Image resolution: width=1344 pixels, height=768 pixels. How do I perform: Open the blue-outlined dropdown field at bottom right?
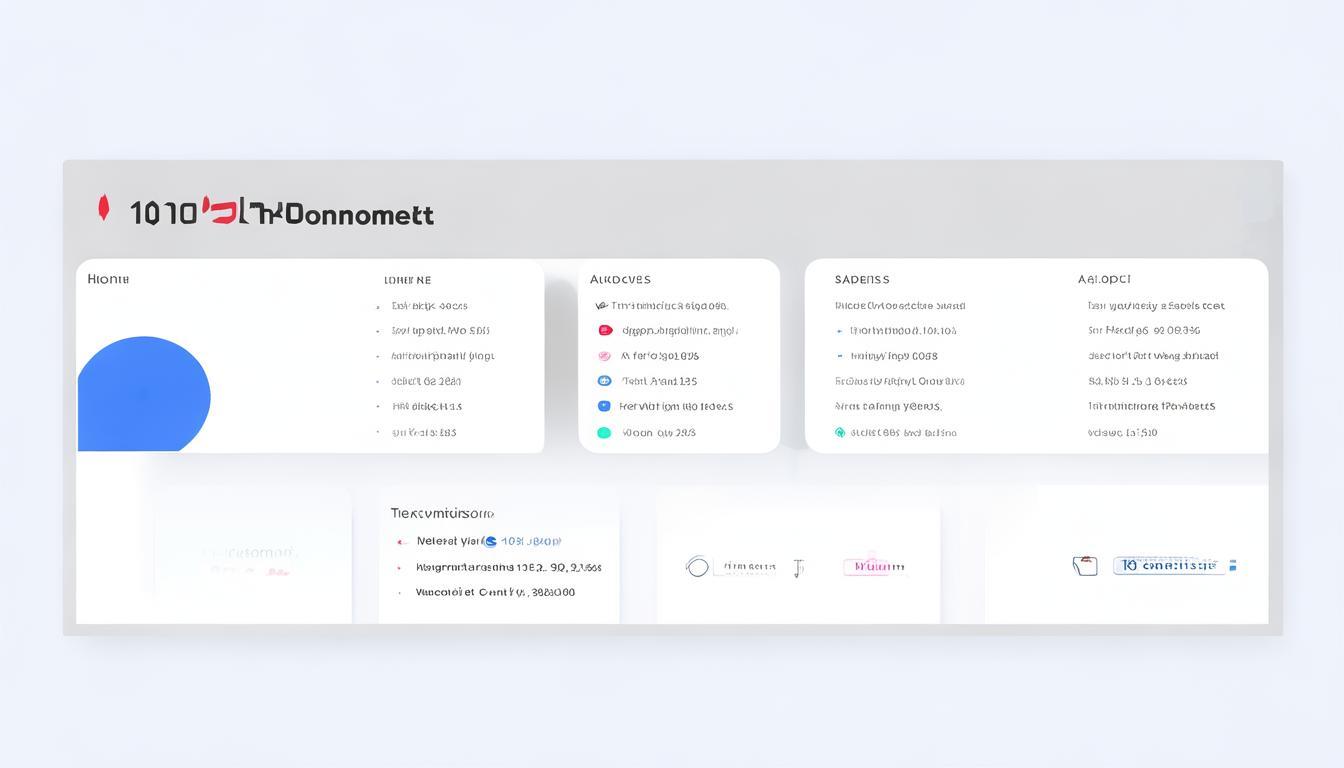coord(1174,566)
